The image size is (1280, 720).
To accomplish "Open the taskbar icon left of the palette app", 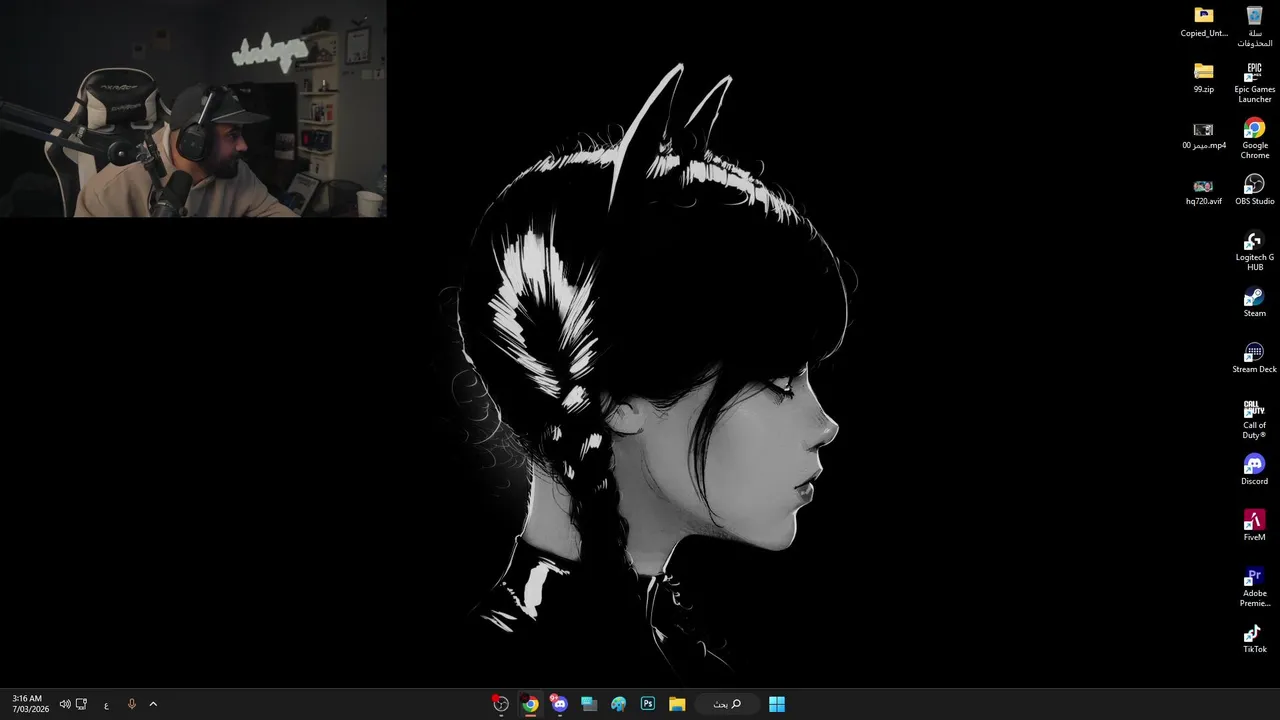I will (x=589, y=704).
